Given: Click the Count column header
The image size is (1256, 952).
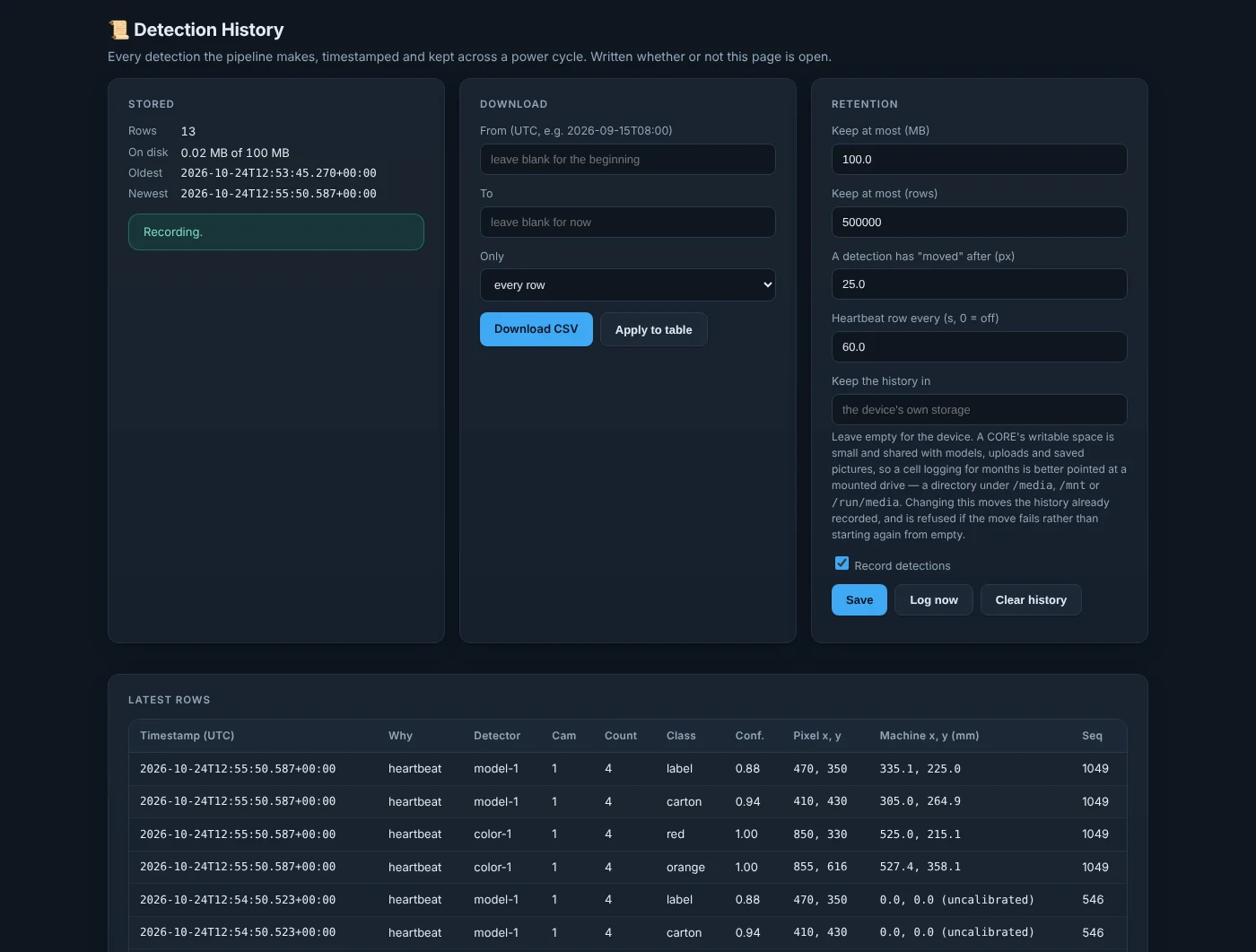Looking at the screenshot, I should [621, 736].
